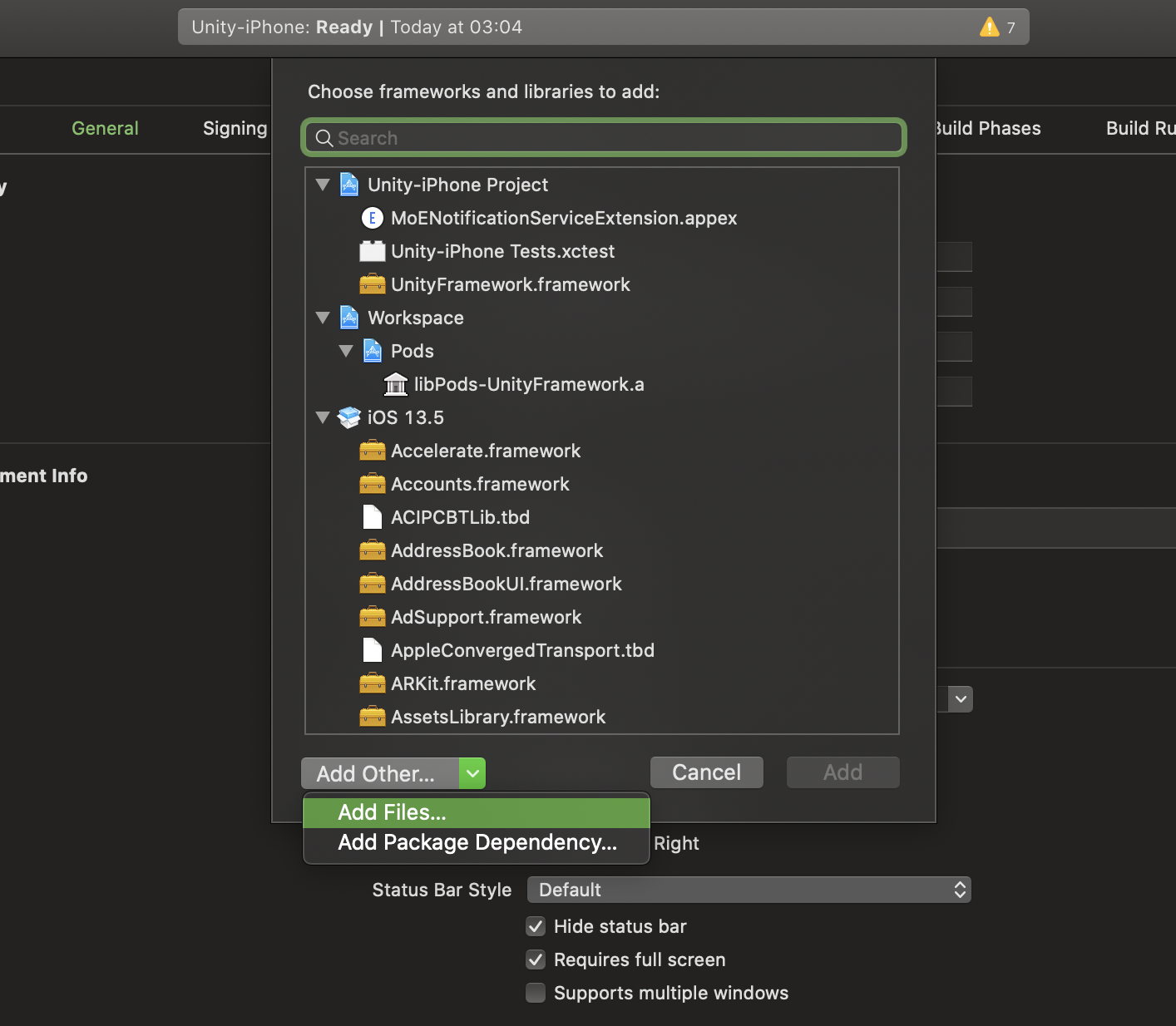Select MoENotificationServiceExtension.appex row text
Image resolution: width=1176 pixels, height=1026 pixels.
pos(564,218)
